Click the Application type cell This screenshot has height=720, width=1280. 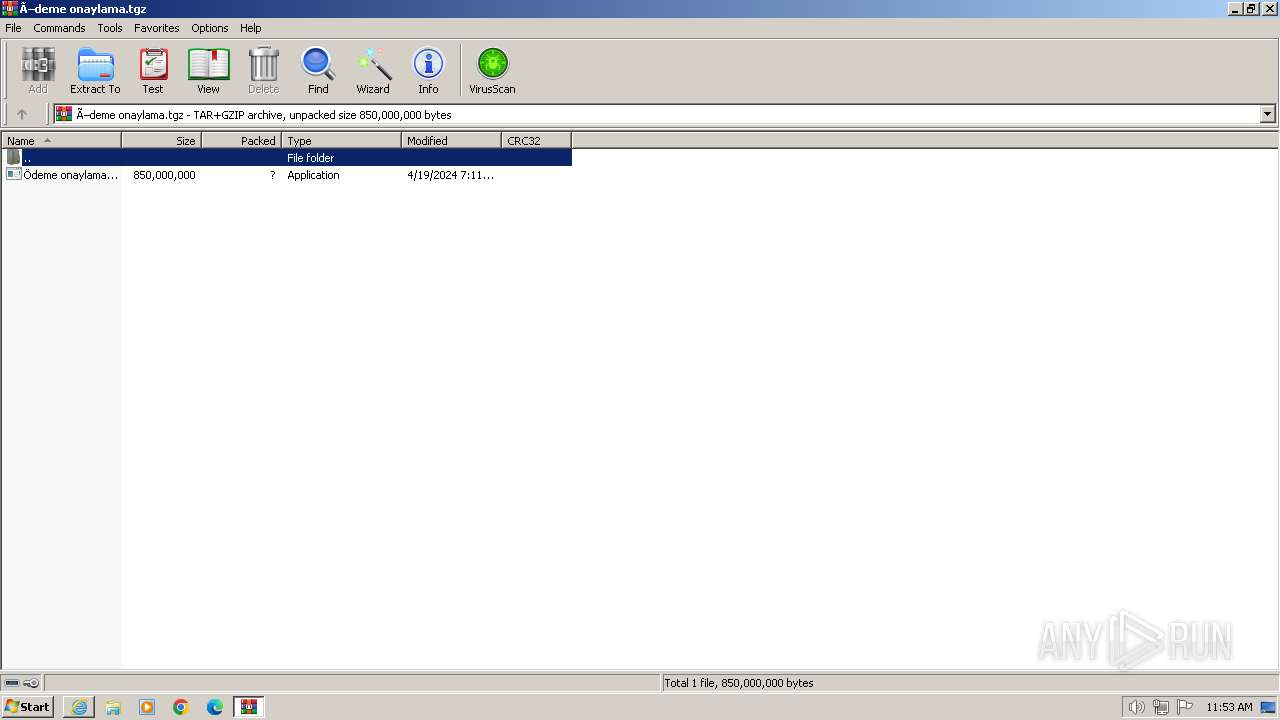pos(313,175)
